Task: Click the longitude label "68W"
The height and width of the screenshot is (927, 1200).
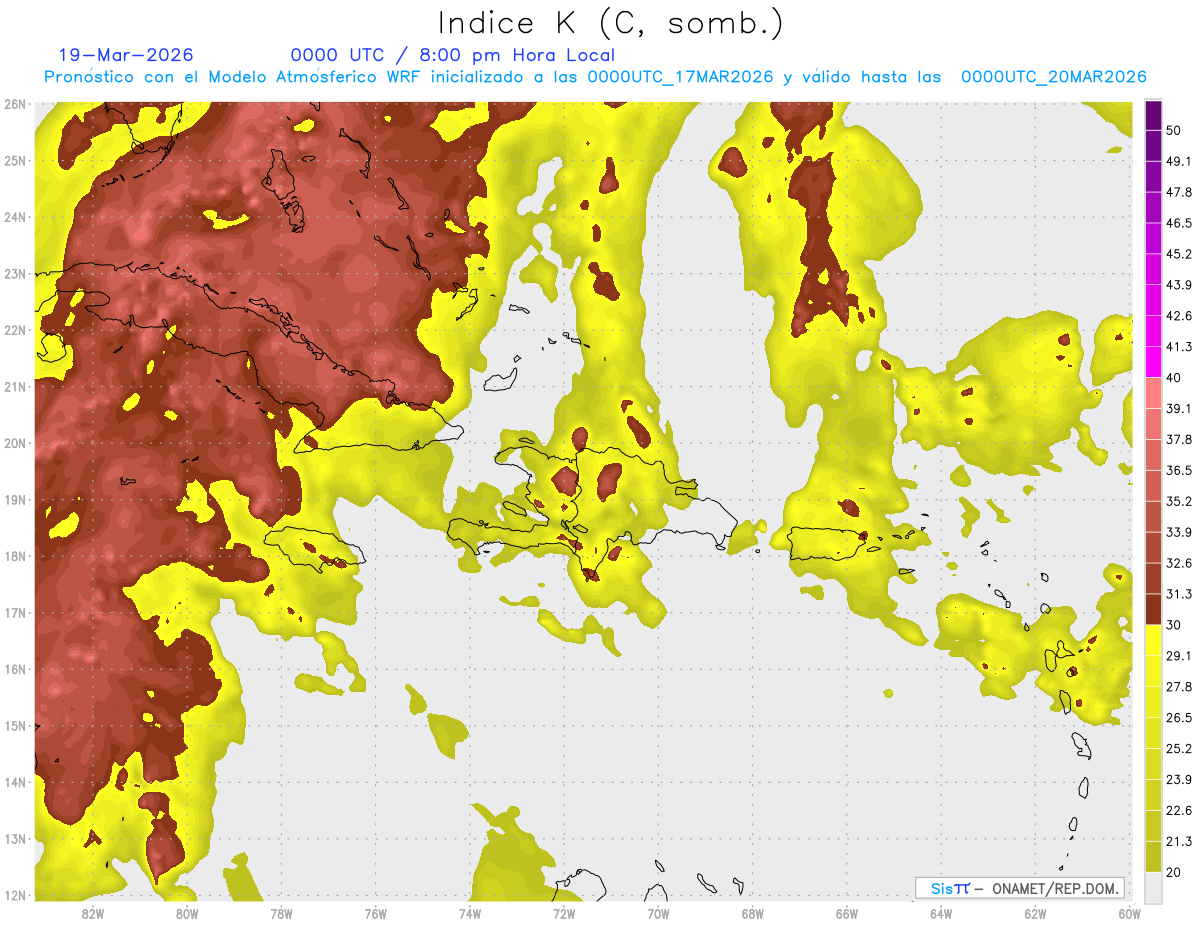Action: pyautogui.click(x=752, y=913)
